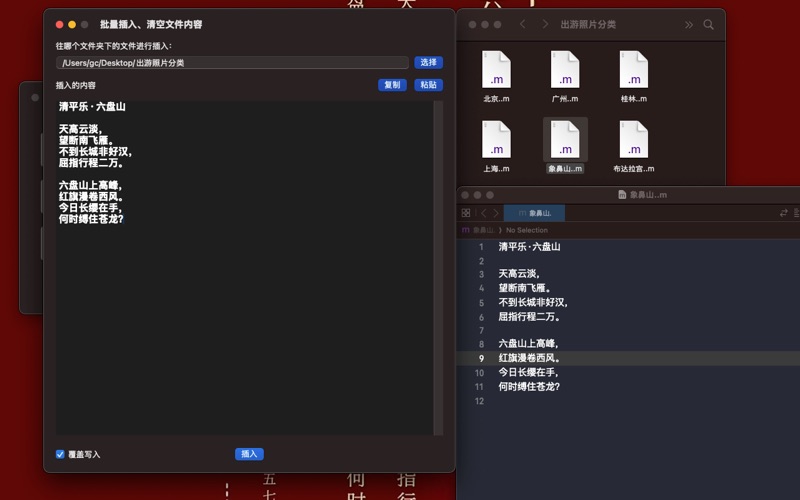This screenshot has height=500, width=800.
Task: Close the batch insert window
Action: pyautogui.click(x=59, y=24)
